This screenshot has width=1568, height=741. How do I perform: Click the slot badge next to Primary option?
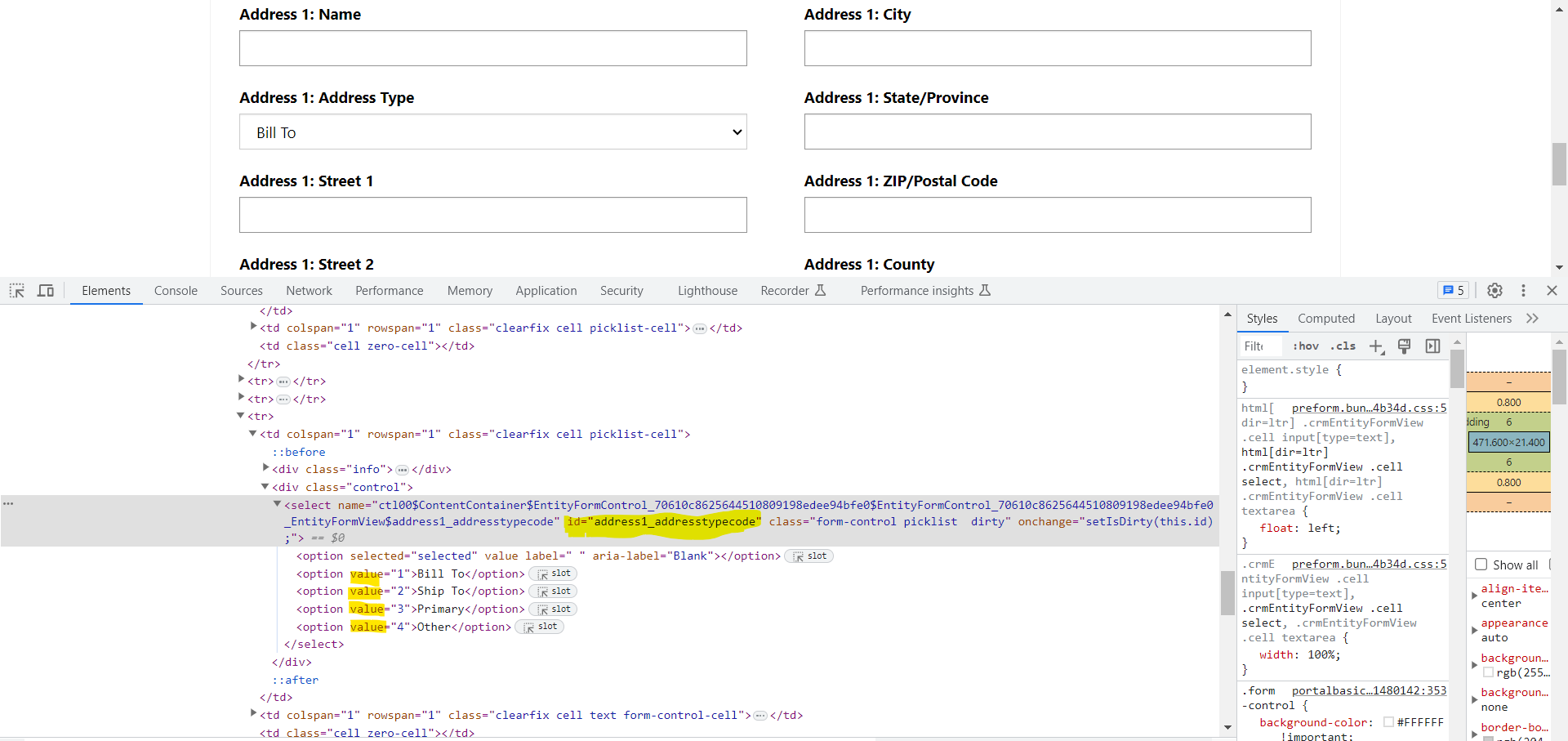click(x=554, y=609)
